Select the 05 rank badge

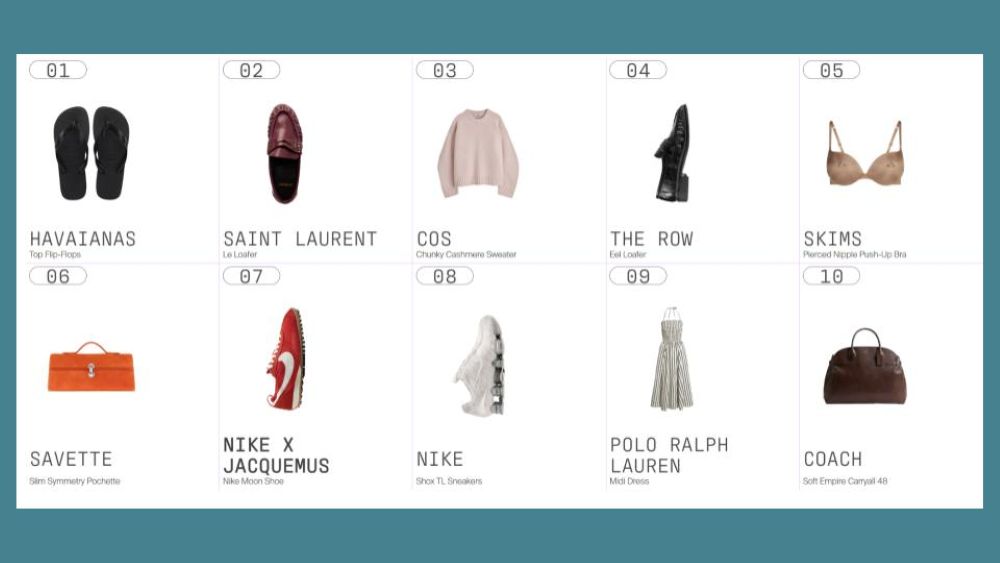pos(831,70)
